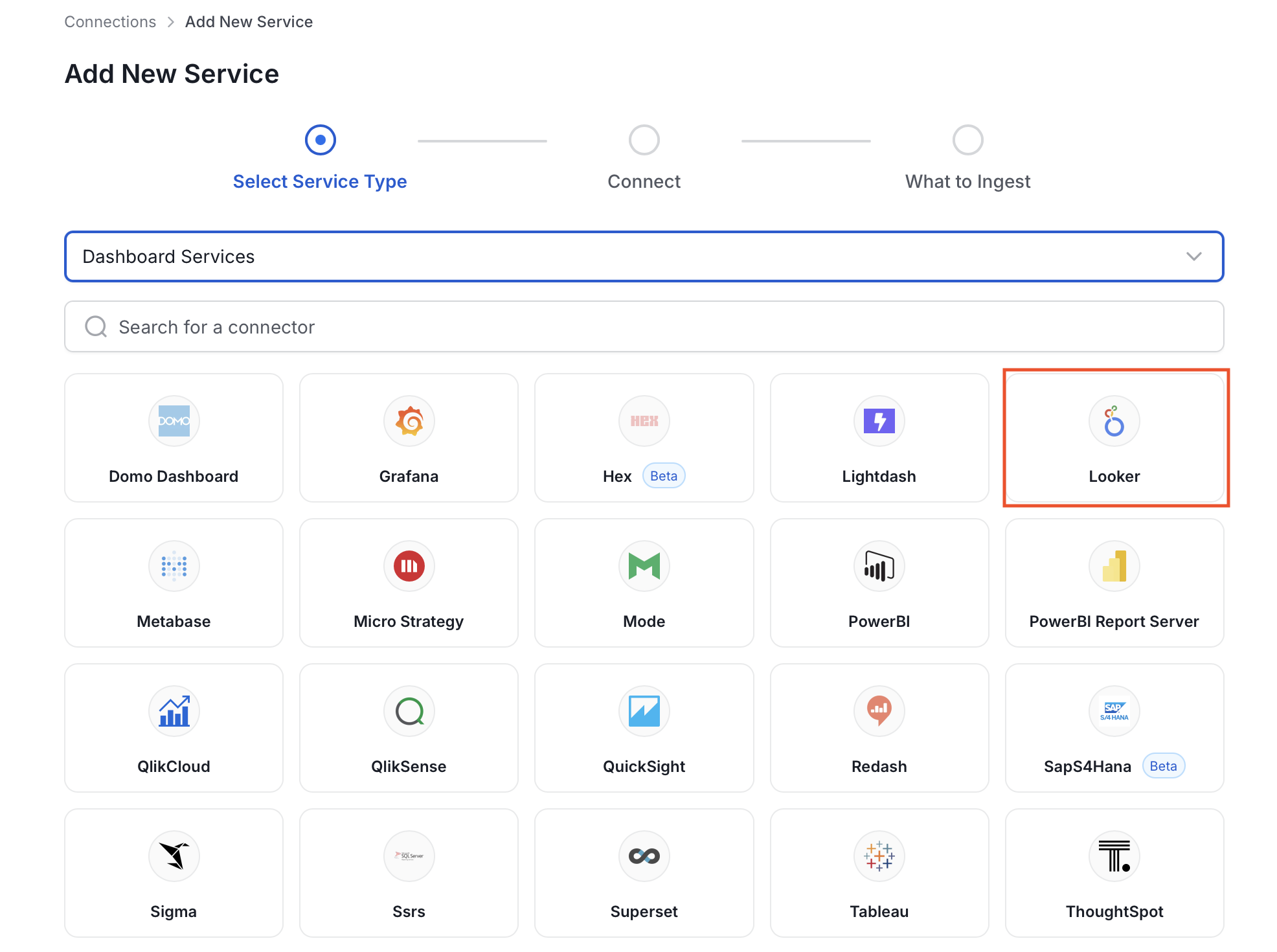Click the Micro Strategy card label

409,622
